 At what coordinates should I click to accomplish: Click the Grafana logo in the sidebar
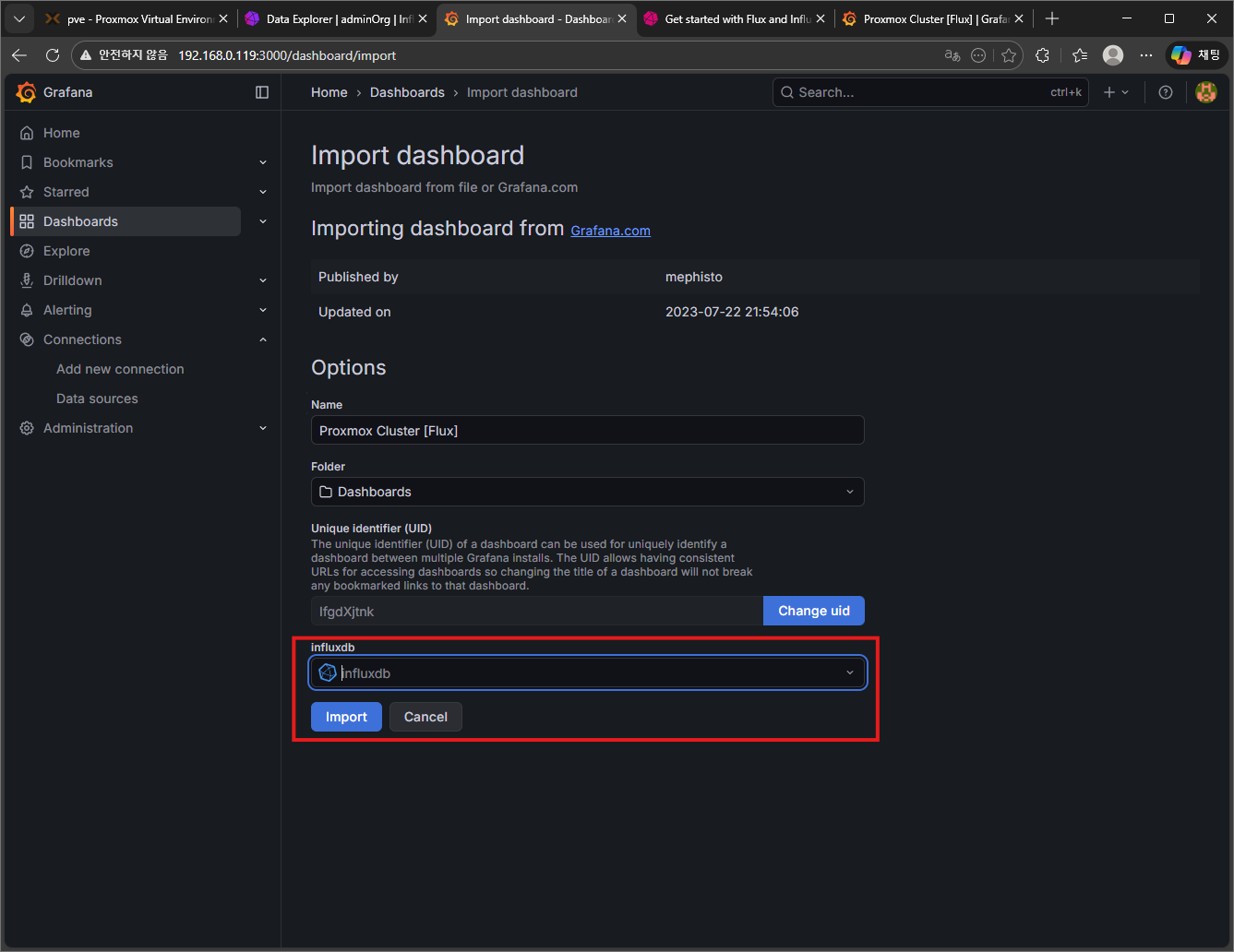pos(27,92)
